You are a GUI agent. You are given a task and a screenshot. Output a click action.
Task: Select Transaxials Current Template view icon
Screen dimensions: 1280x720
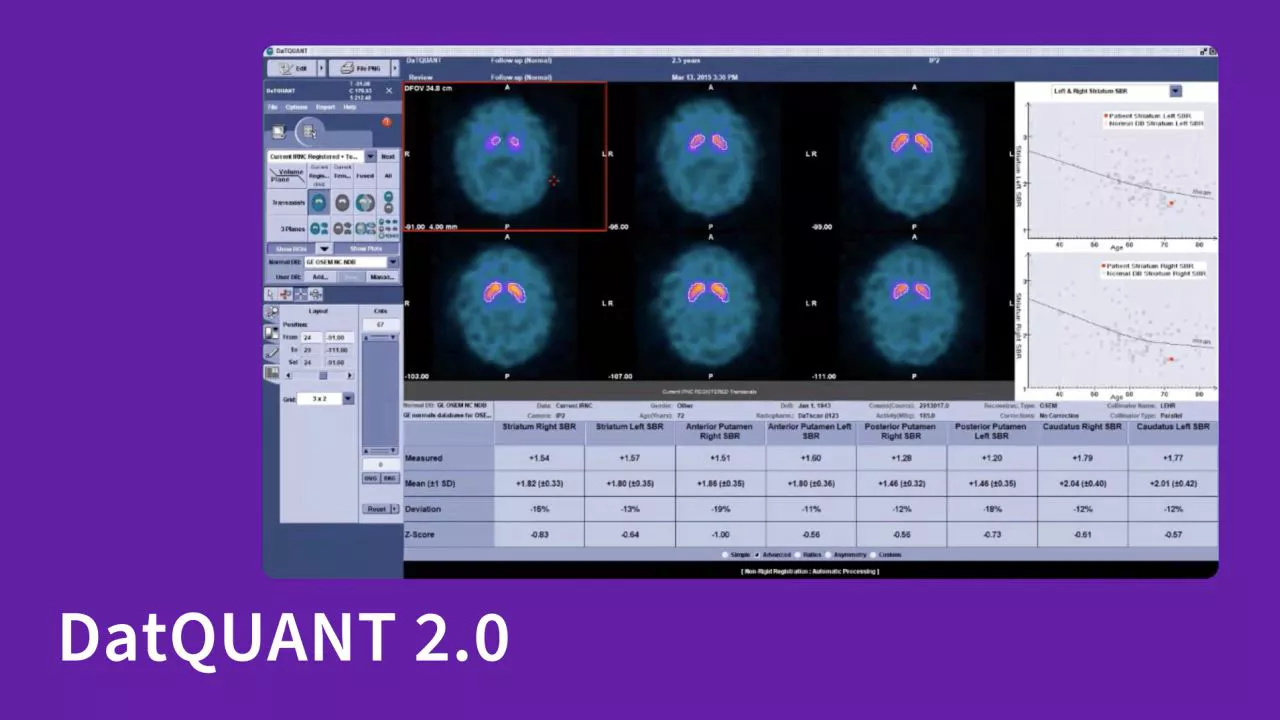342,202
